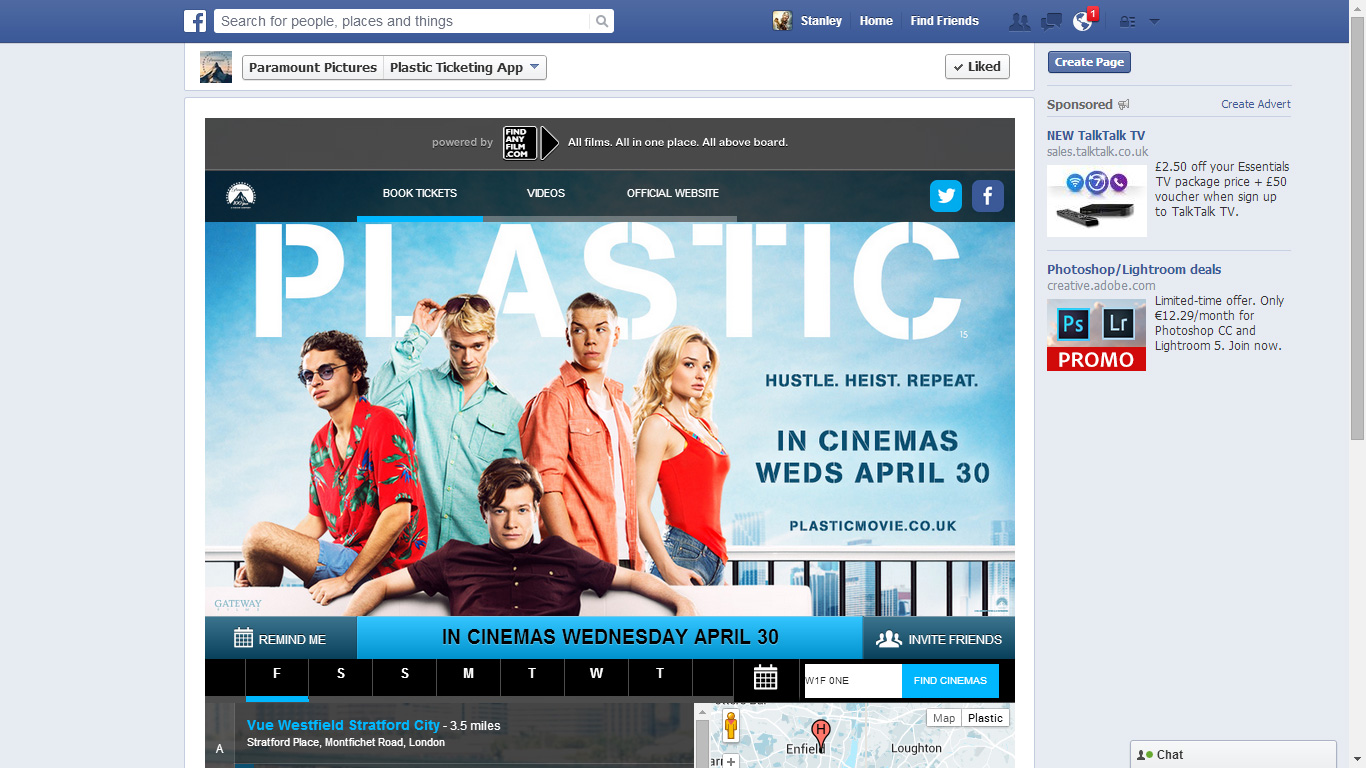Click the REMIND ME button
The width and height of the screenshot is (1366, 768).
tap(281, 638)
